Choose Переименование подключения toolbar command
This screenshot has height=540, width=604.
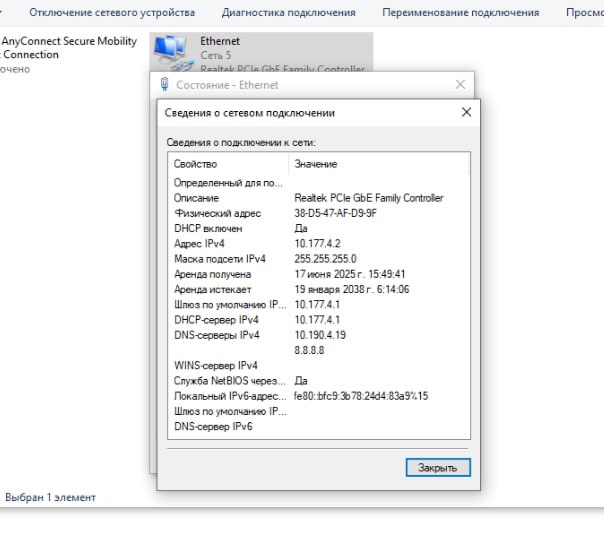coord(461,13)
